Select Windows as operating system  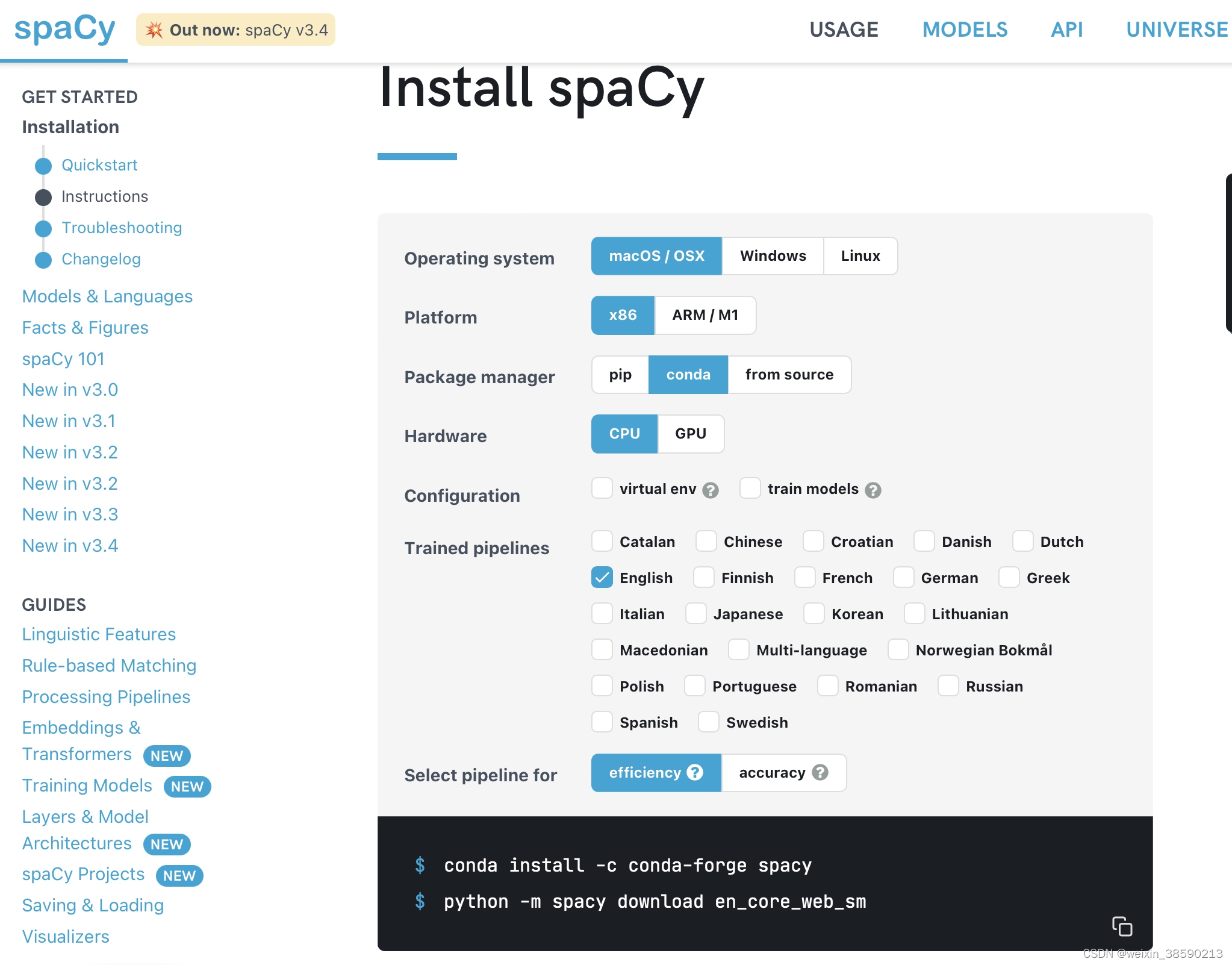tap(773, 255)
